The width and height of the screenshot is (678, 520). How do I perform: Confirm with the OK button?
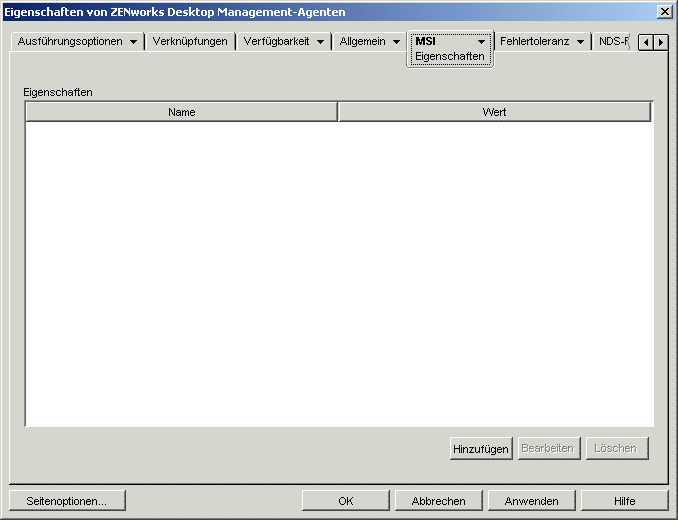[345, 501]
